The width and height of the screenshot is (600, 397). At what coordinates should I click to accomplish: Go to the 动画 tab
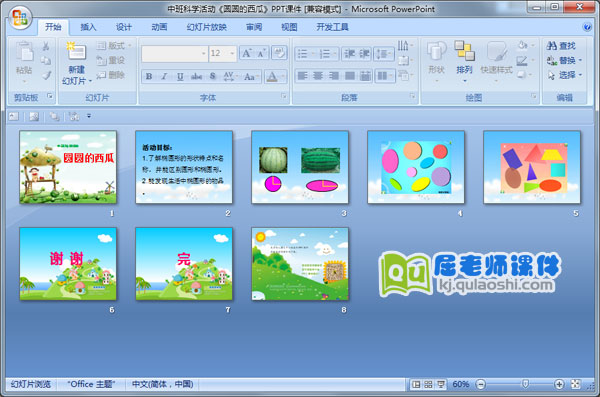(159, 27)
